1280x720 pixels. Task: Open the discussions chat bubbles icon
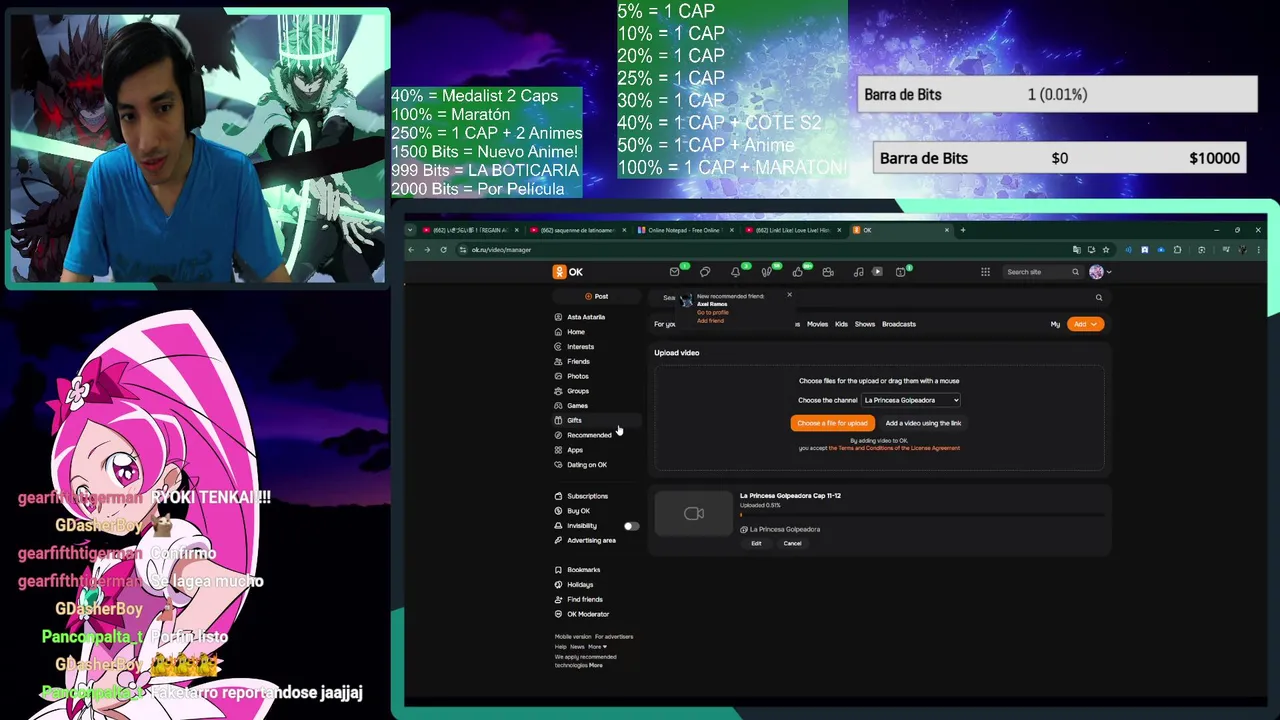(705, 272)
